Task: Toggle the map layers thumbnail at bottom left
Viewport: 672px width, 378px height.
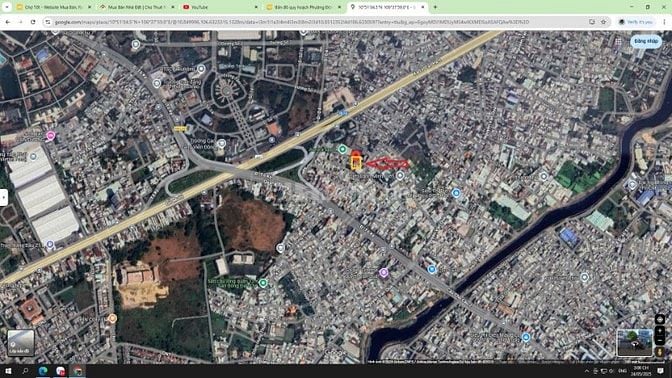Action: [x=21, y=343]
